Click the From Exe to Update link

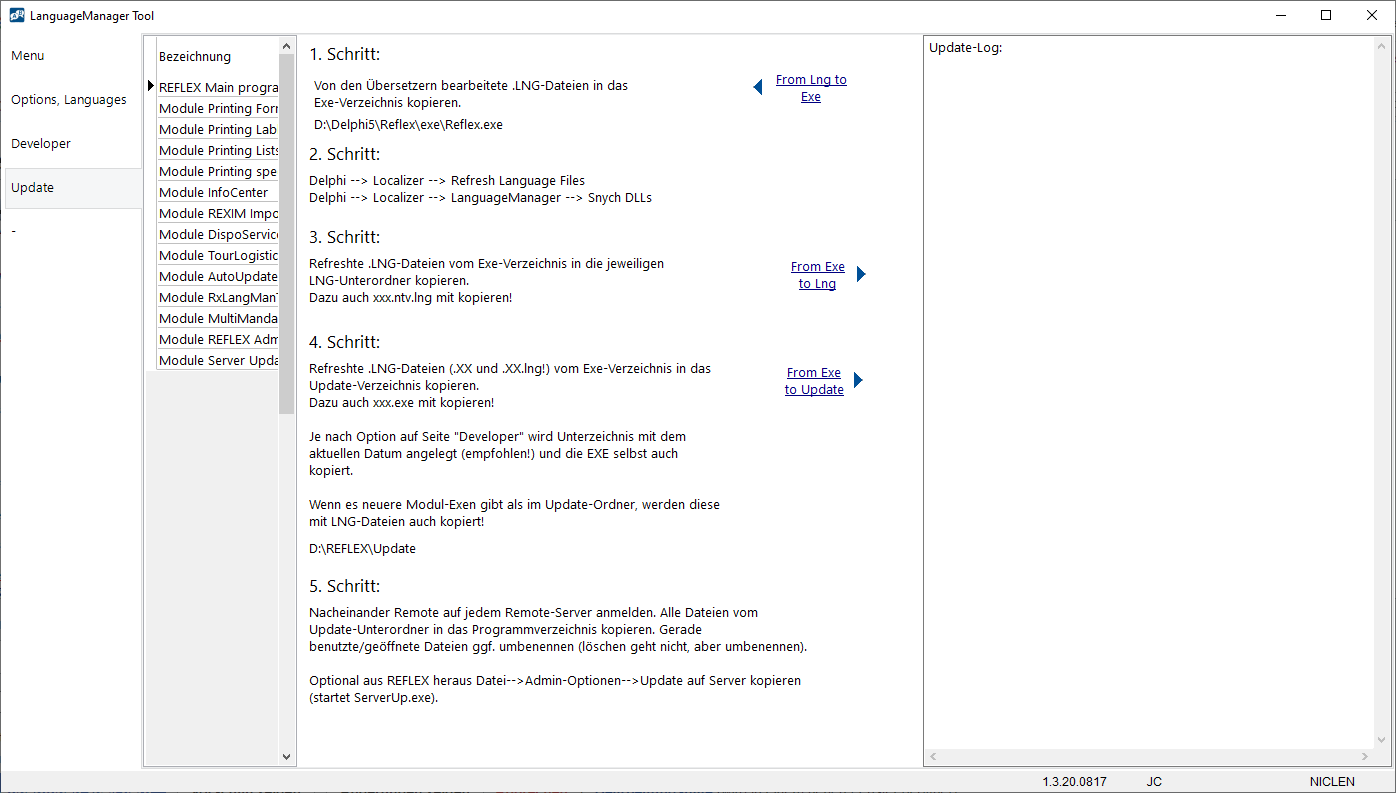pyautogui.click(x=814, y=381)
